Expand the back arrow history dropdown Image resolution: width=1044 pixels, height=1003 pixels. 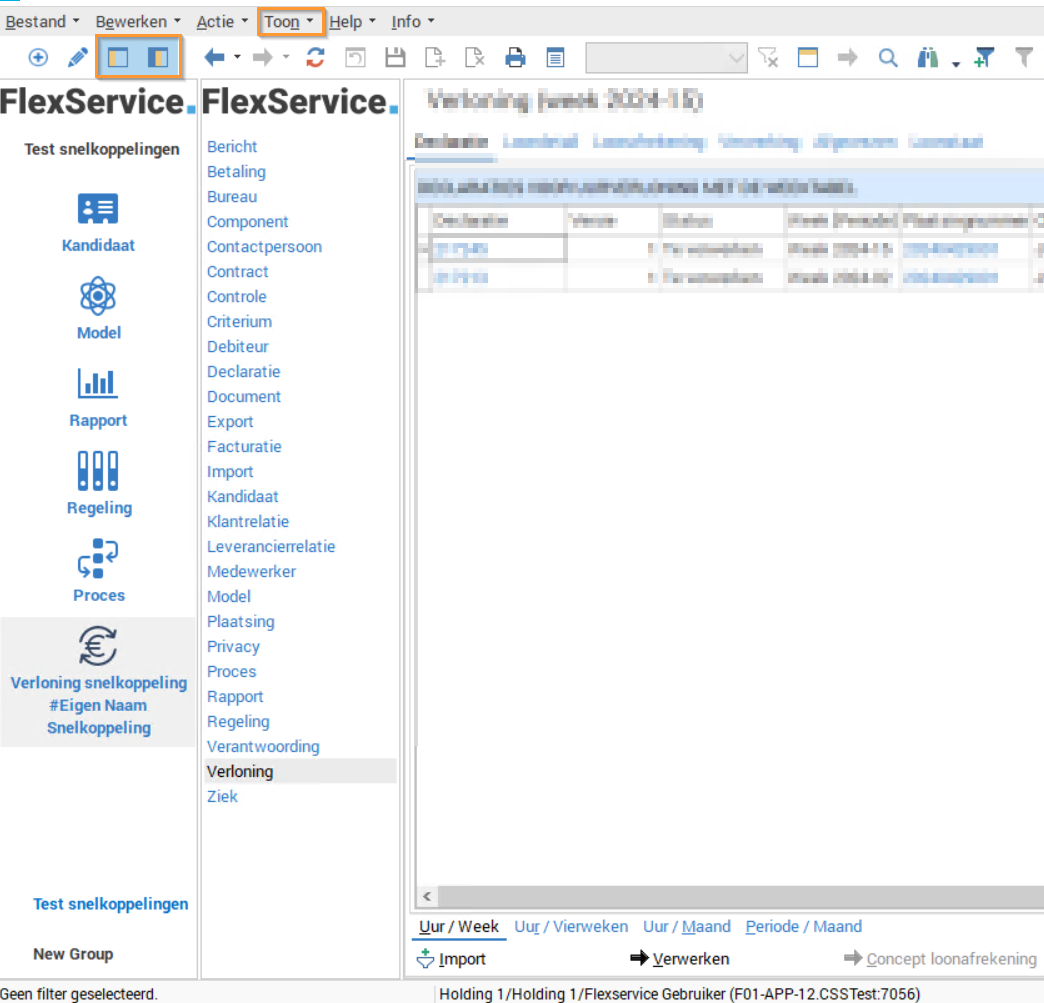pos(238,58)
